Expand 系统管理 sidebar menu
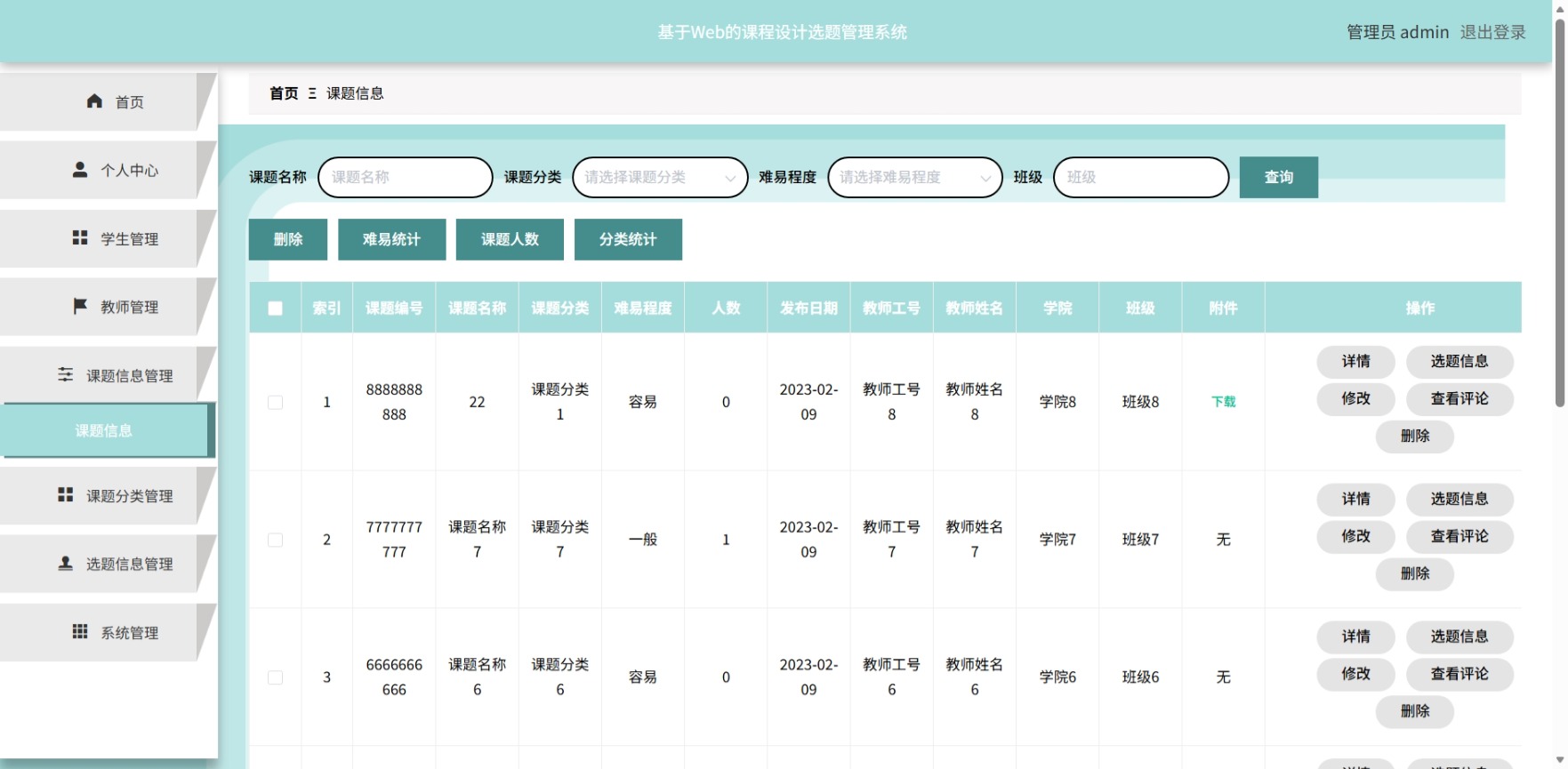The image size is (1568, 769). (x=109, y=632)
